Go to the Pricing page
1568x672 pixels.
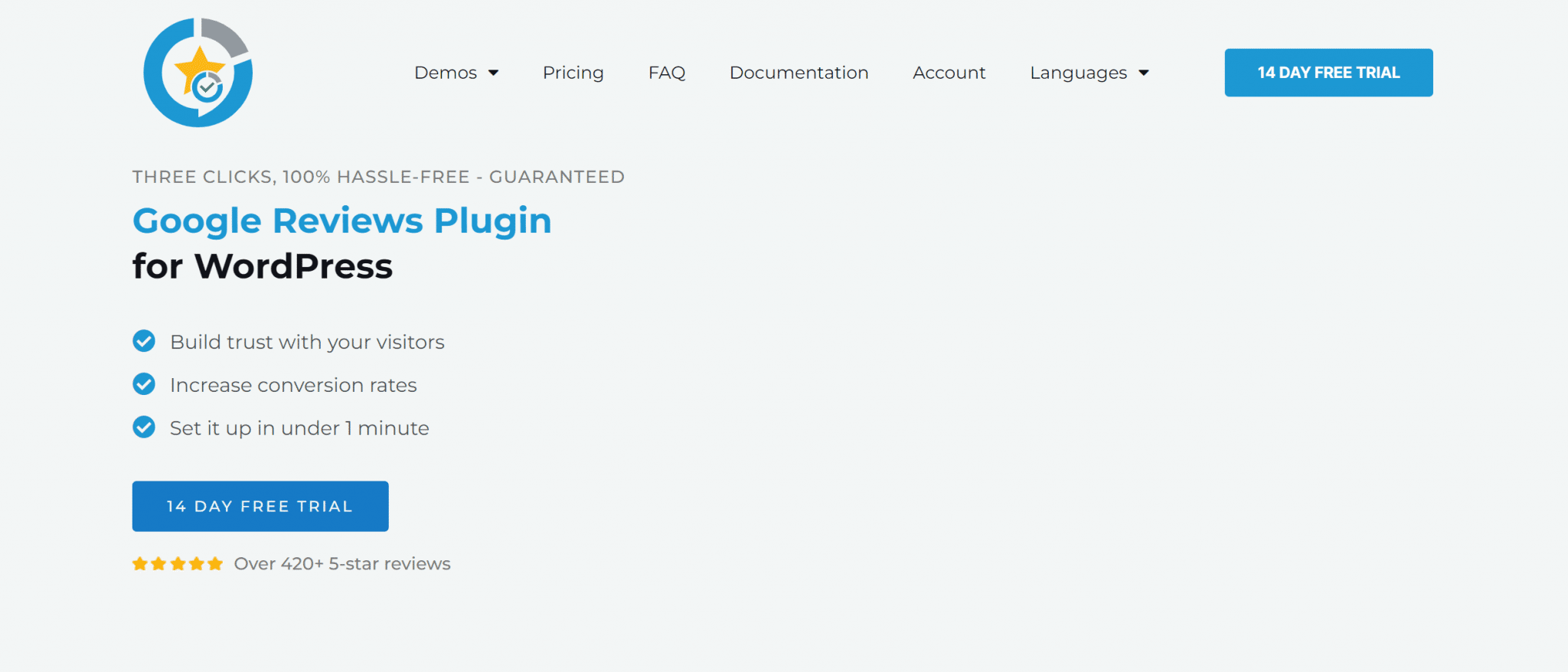573,73
